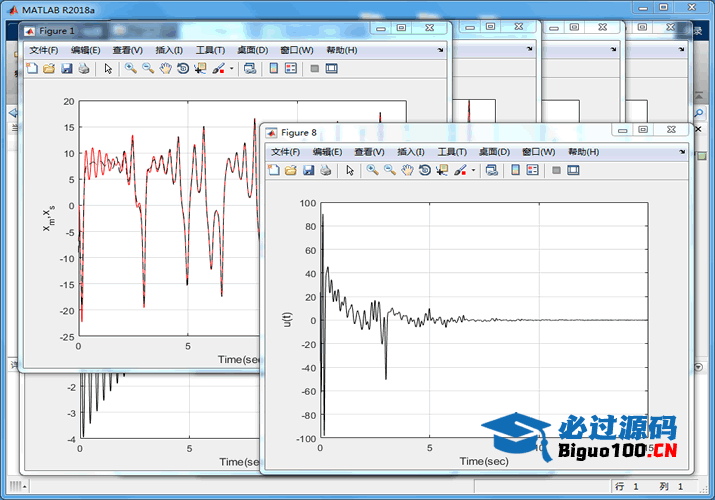The width and height of the screenshot is (715, 500).
Task: Select Edit Plot arrow in Figure 8
Action: coord(350,170)
